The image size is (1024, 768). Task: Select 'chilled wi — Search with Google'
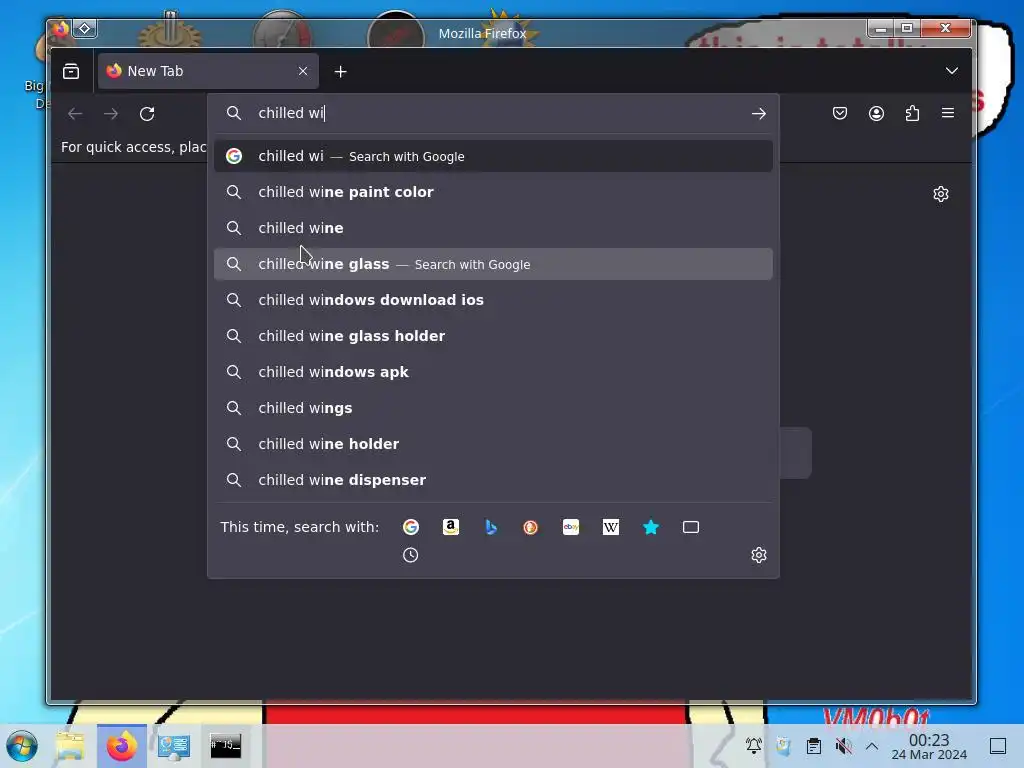pyautogui.click(x=493, y=156)
